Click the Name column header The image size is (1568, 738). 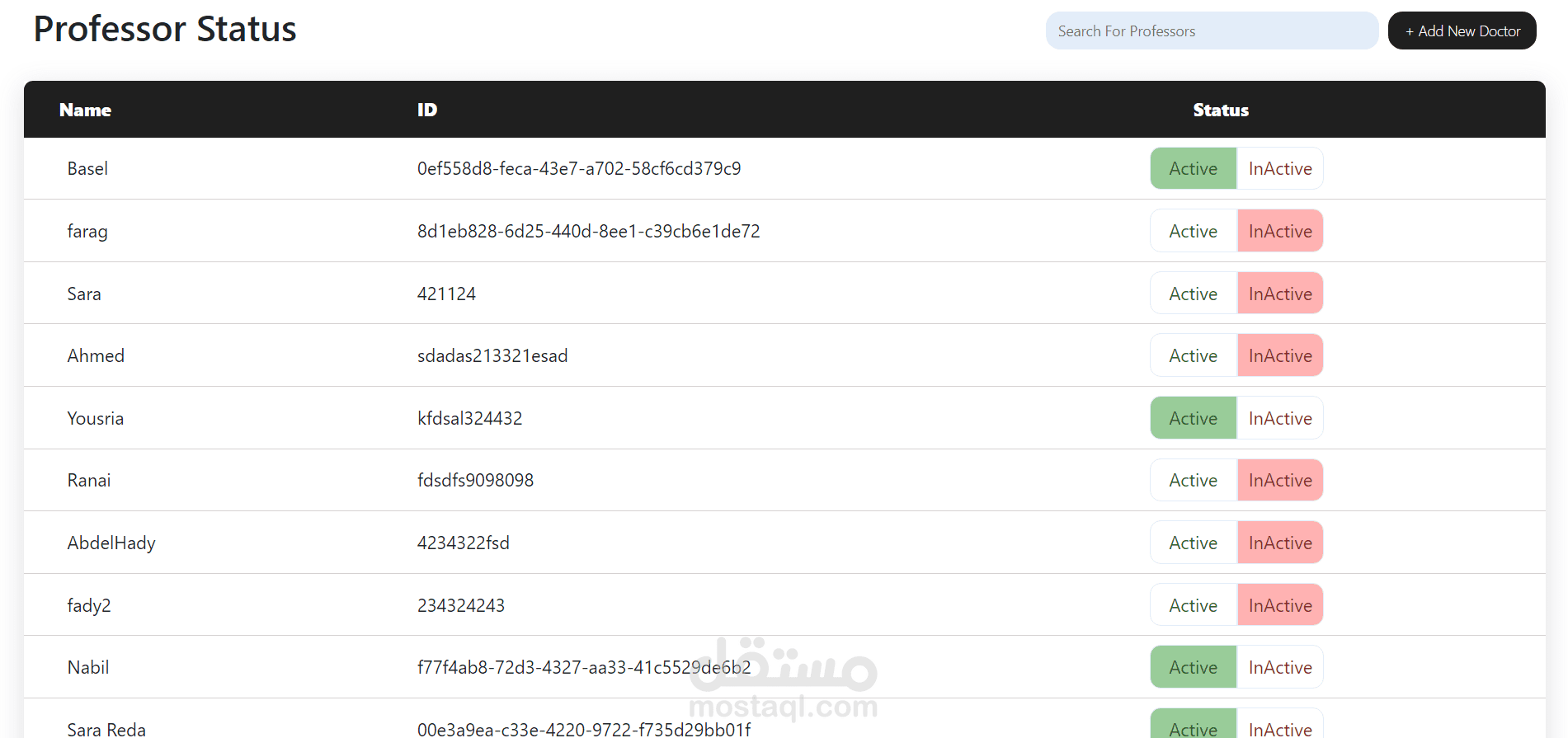pyautogui.click(x=85, y=110)
